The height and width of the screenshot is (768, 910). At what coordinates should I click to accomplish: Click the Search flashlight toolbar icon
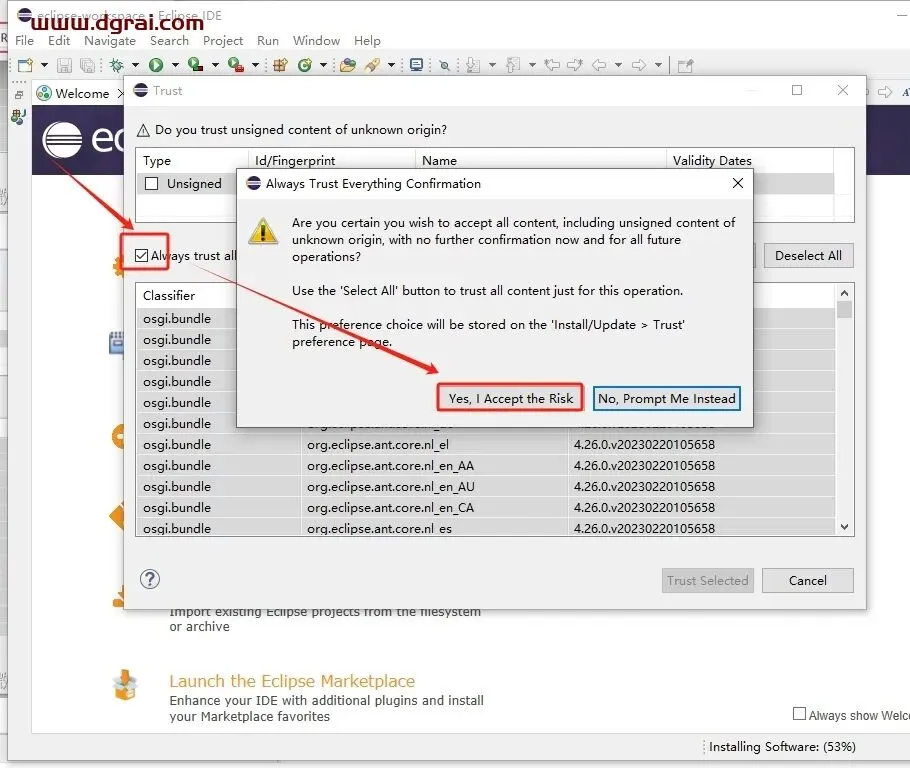(373, 65)
